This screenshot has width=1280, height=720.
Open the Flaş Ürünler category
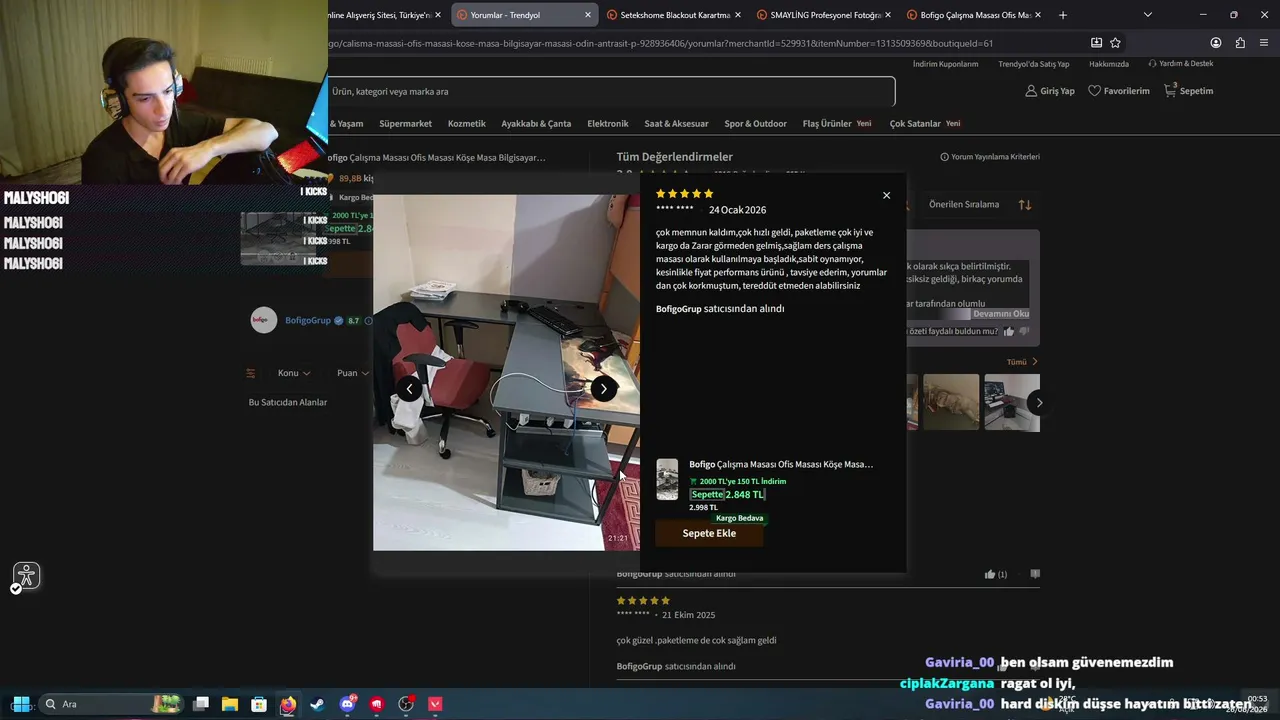click(x=827, y=124)
